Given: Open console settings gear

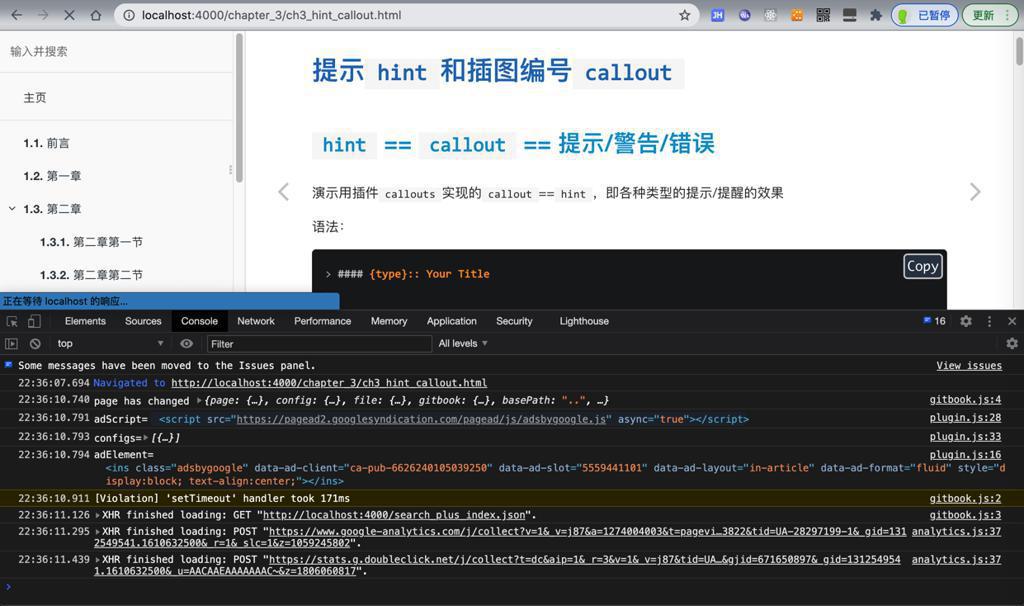Looking at the screenshot, I should pos(1012,343).
